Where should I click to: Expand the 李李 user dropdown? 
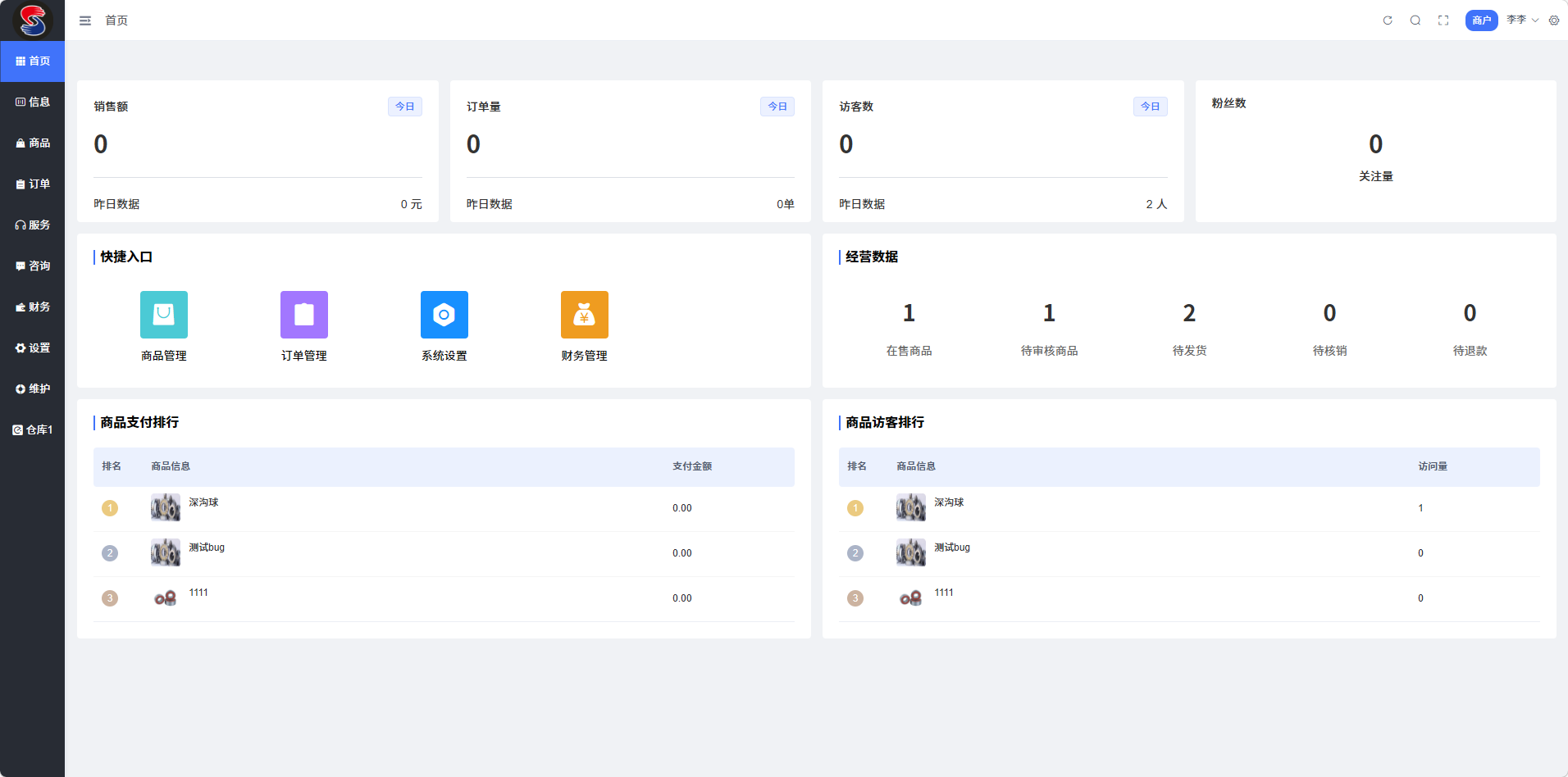(x=1522, y=20)
